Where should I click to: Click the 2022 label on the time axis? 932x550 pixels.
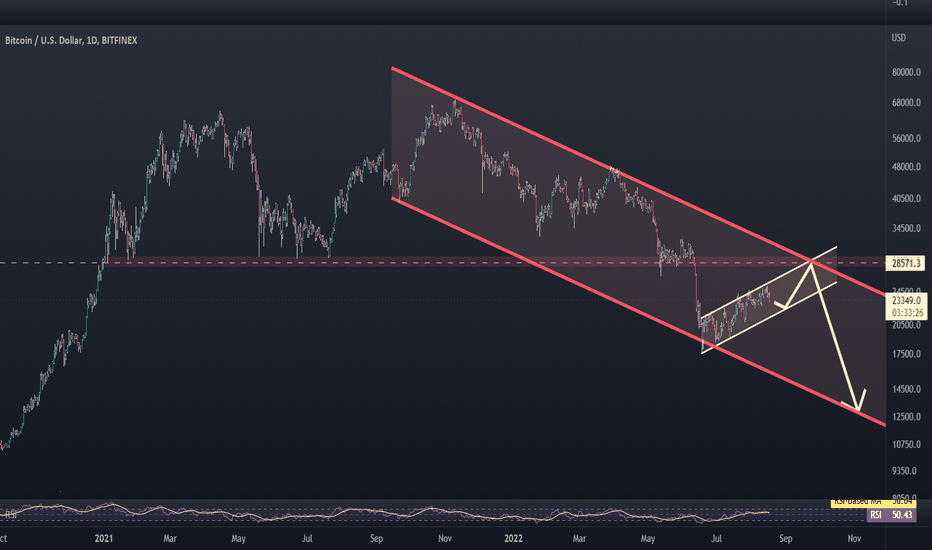(x=513, y=539)
